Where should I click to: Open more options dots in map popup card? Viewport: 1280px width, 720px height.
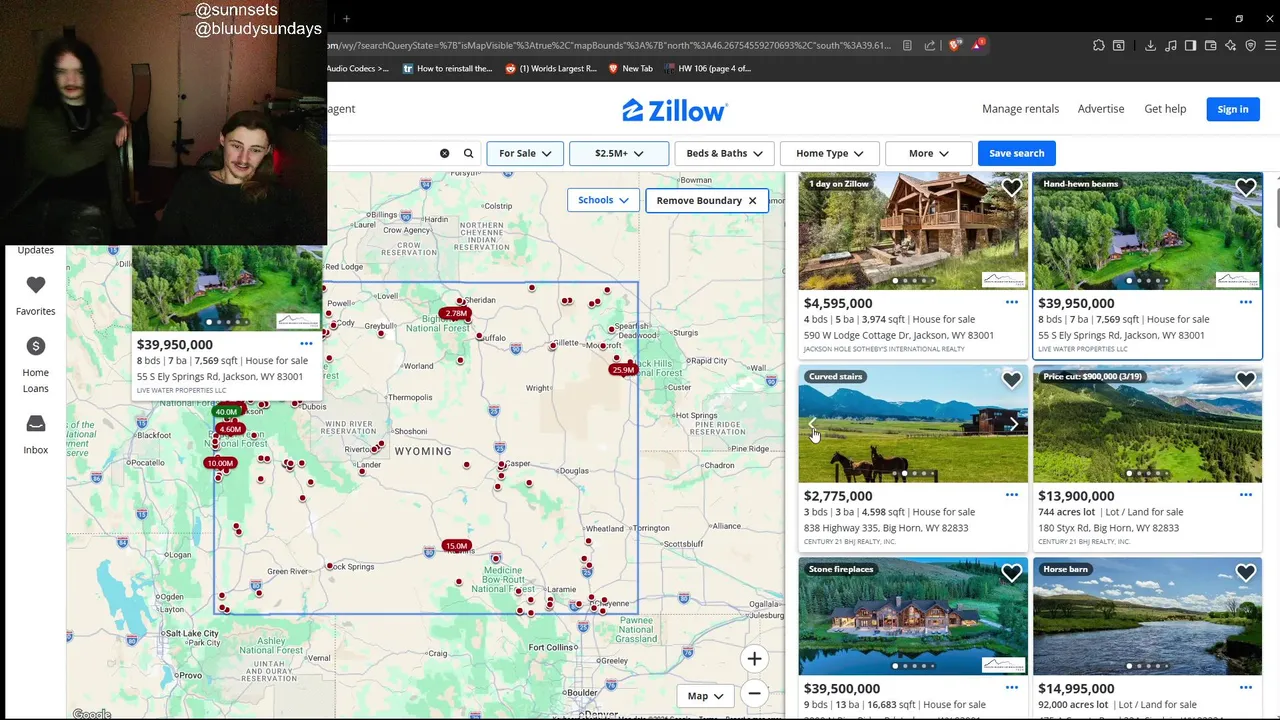click(306, 344)
